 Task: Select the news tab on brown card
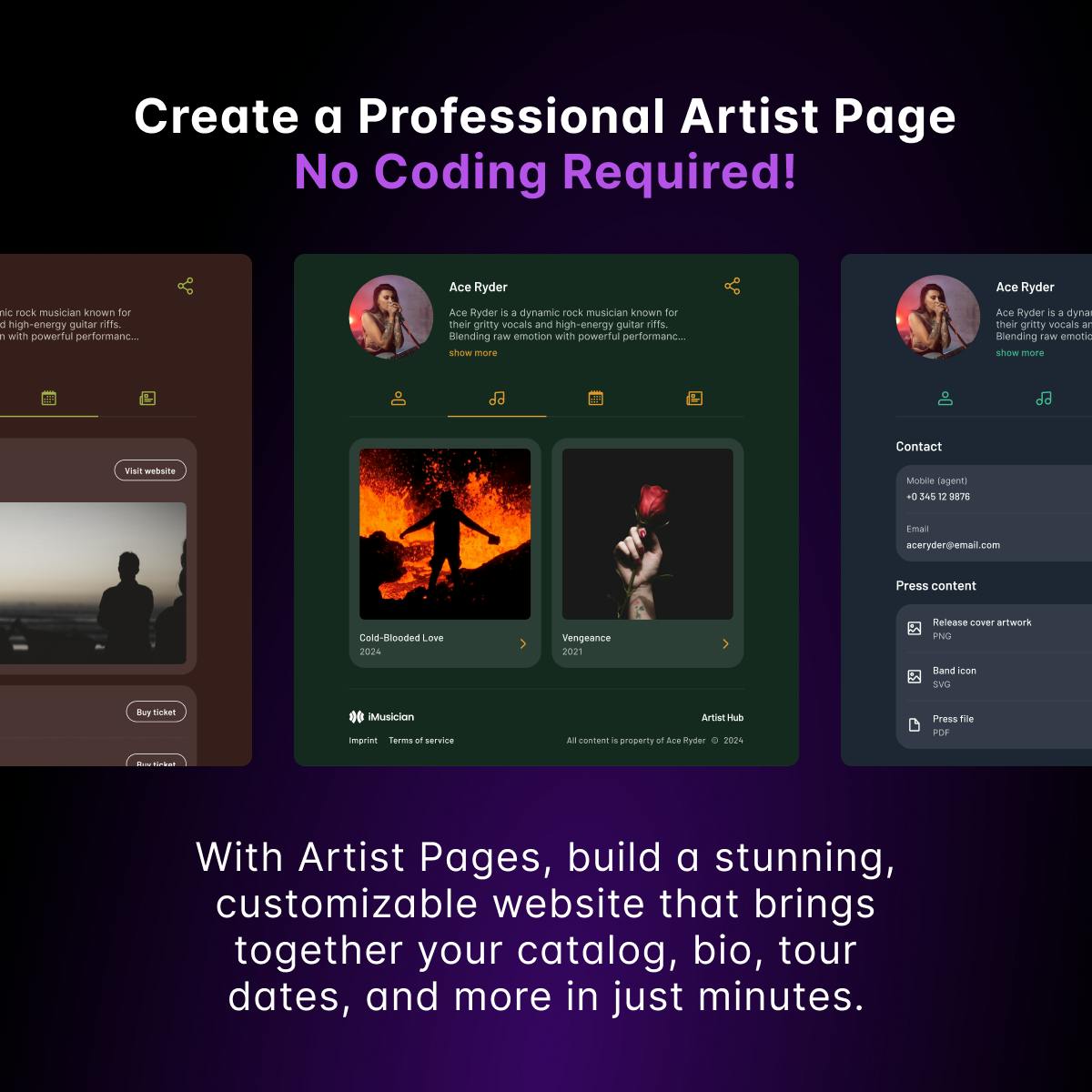tap(147, 399)
